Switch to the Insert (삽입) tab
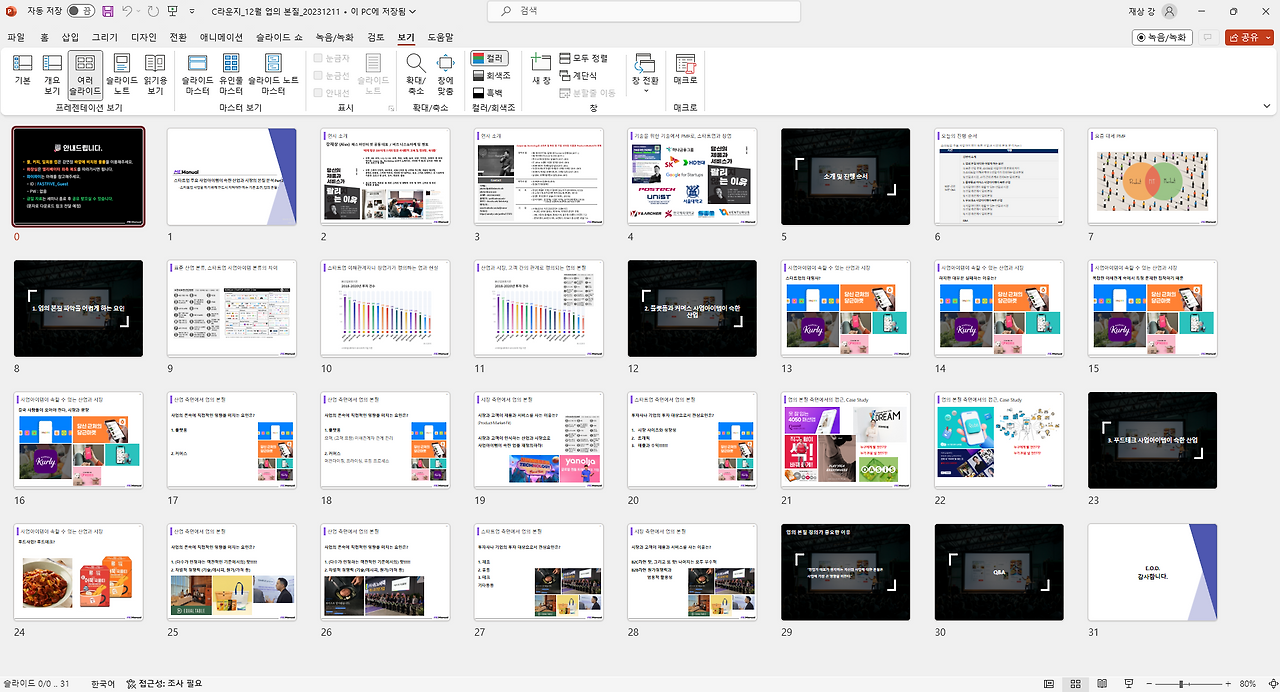This screenshot has width=1280, height=692. click(x=70, y=37)
